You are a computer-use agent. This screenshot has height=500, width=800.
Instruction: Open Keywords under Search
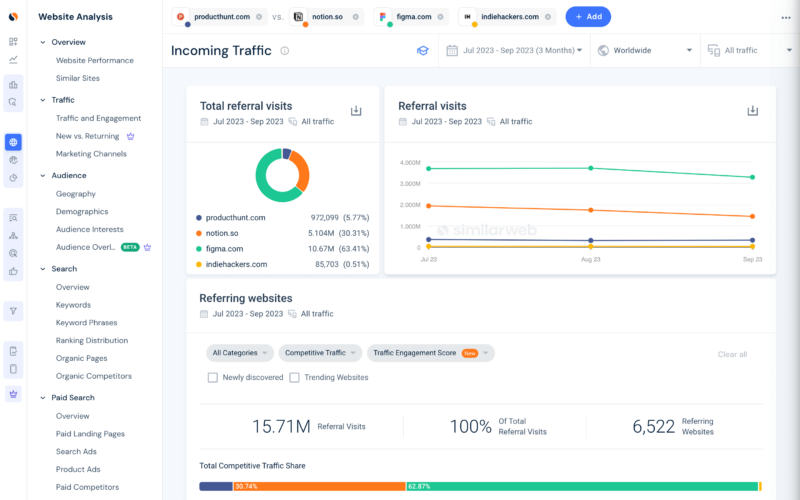point(73,305)
